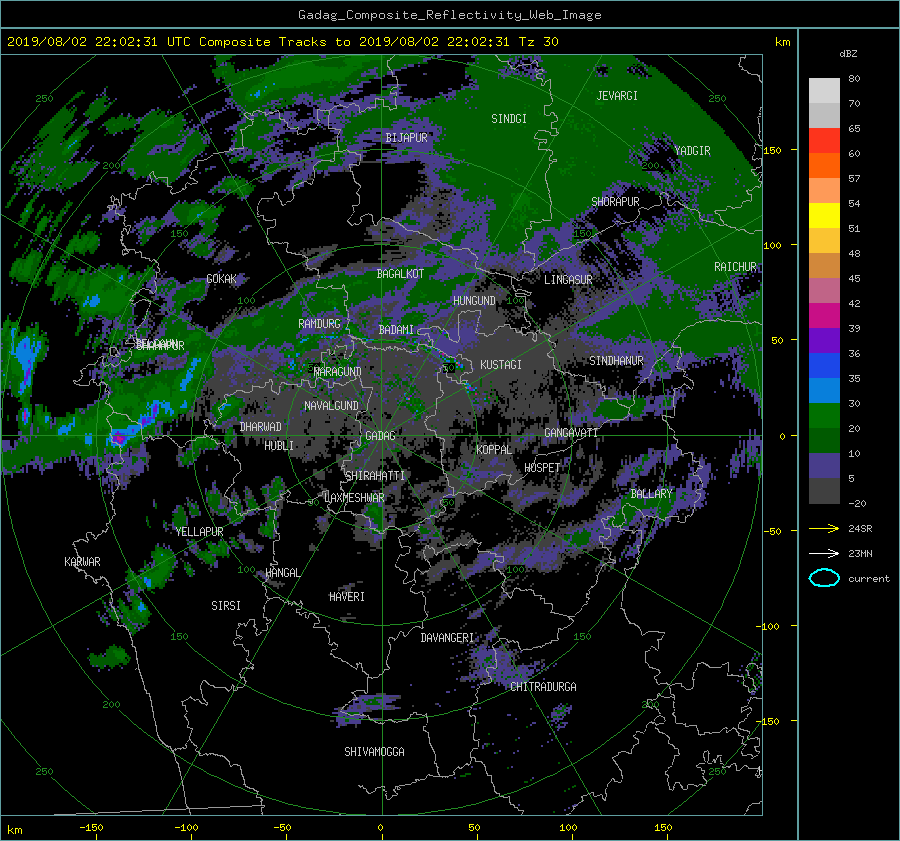This screenshot has height=841, width=900.
Task: Click the intense magenta storm cell west of Dharwad
Action: pos(118,439)
